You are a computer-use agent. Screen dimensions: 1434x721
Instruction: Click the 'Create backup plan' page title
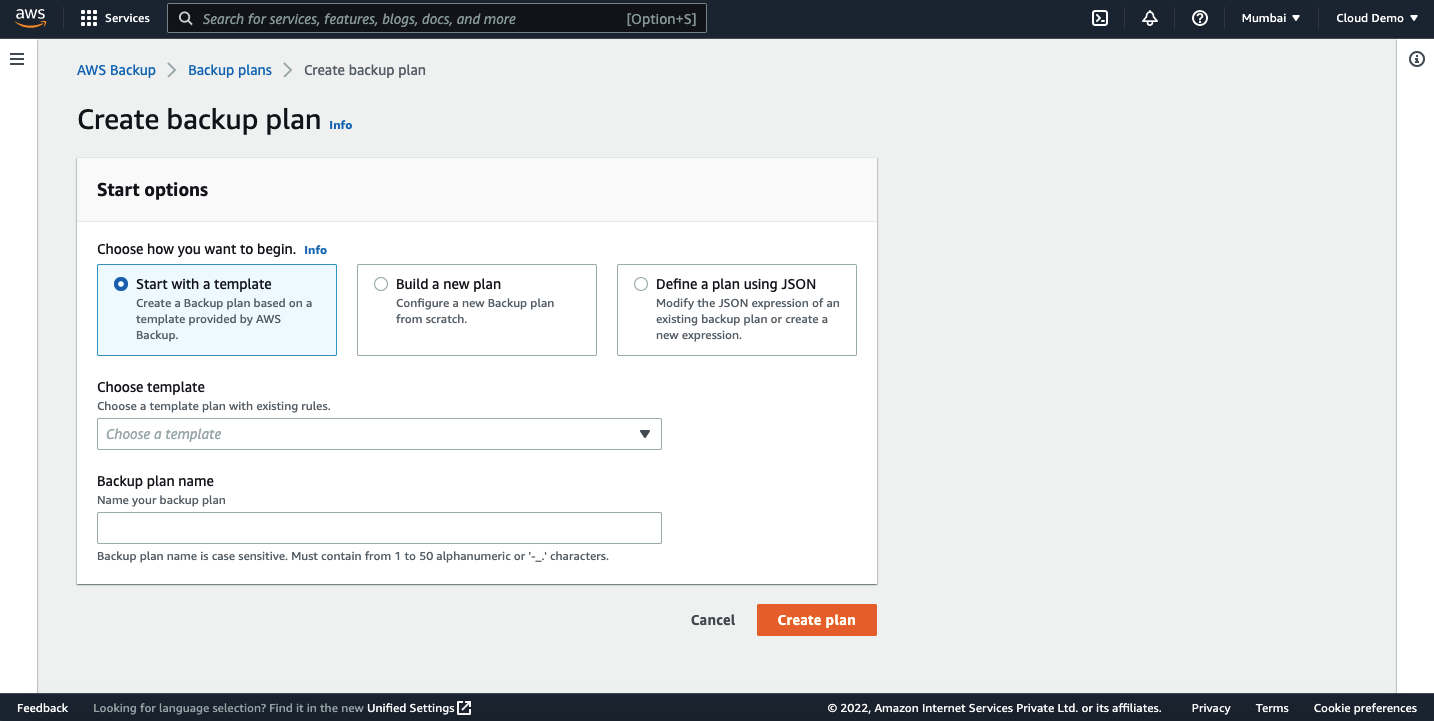coord(199,120)
